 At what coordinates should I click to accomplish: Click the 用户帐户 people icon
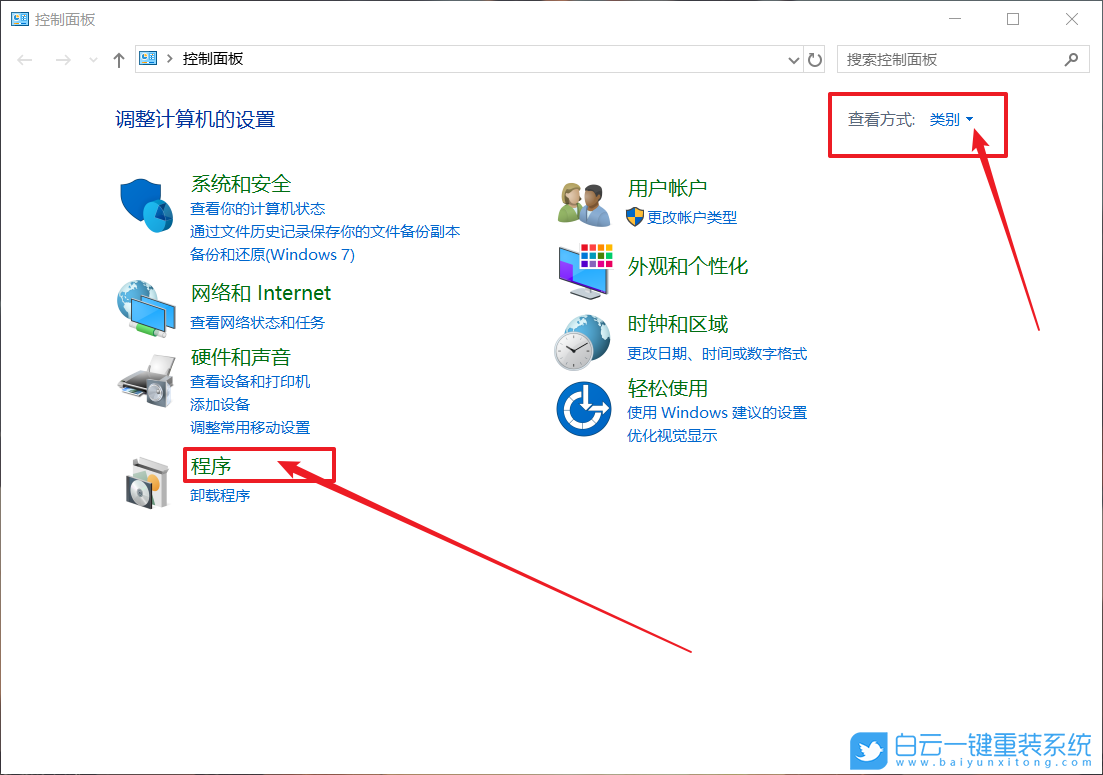(x=583, y=201)
